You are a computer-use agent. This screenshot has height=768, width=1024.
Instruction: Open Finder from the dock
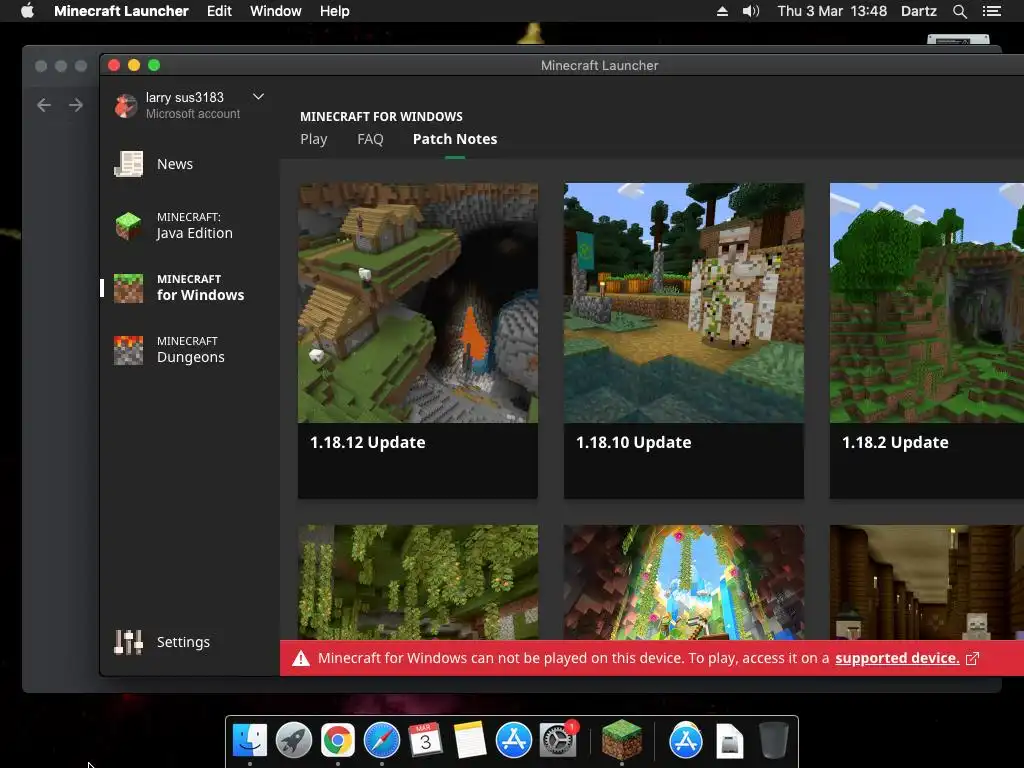(250, 741)
